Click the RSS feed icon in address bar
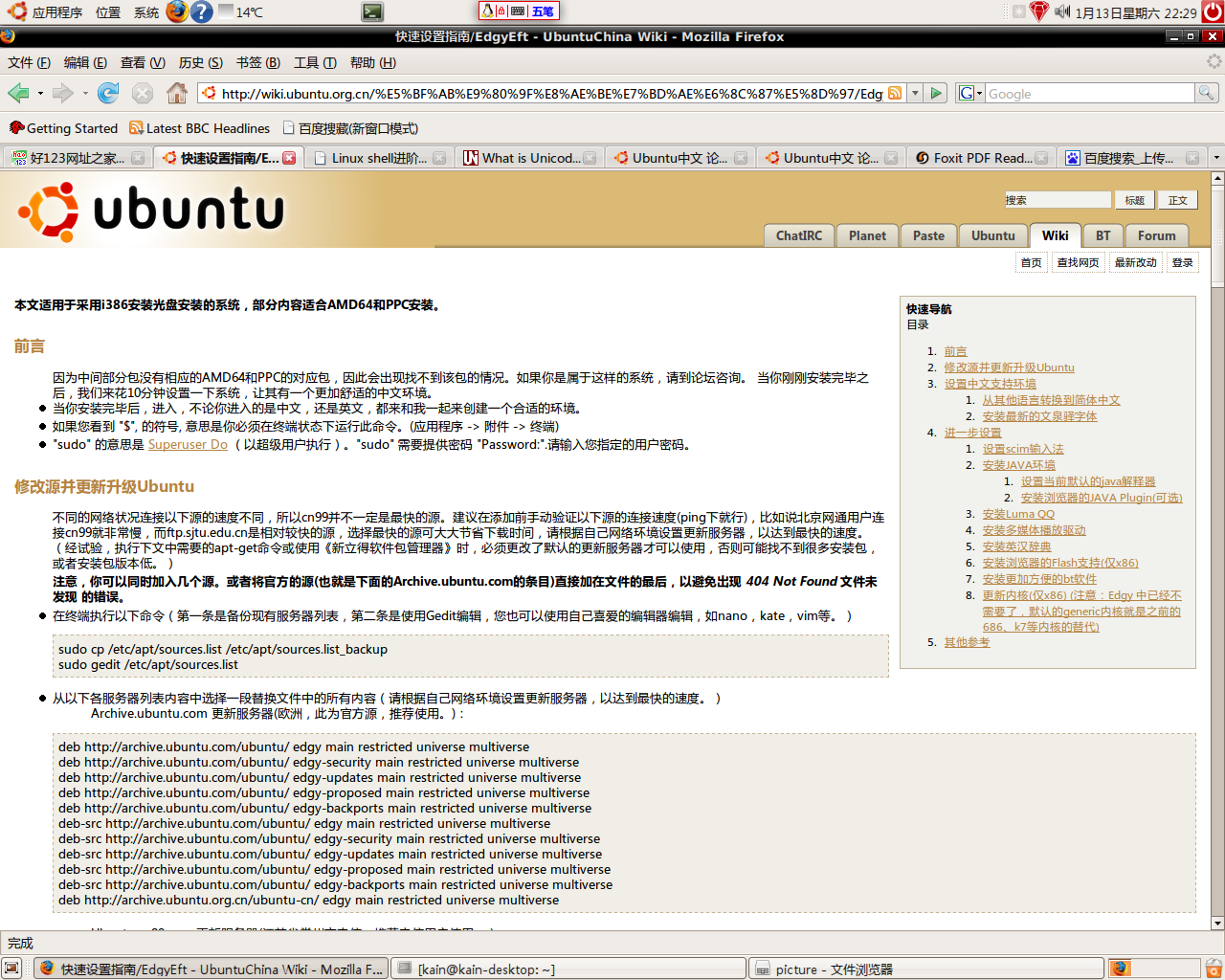 [895, 93]
